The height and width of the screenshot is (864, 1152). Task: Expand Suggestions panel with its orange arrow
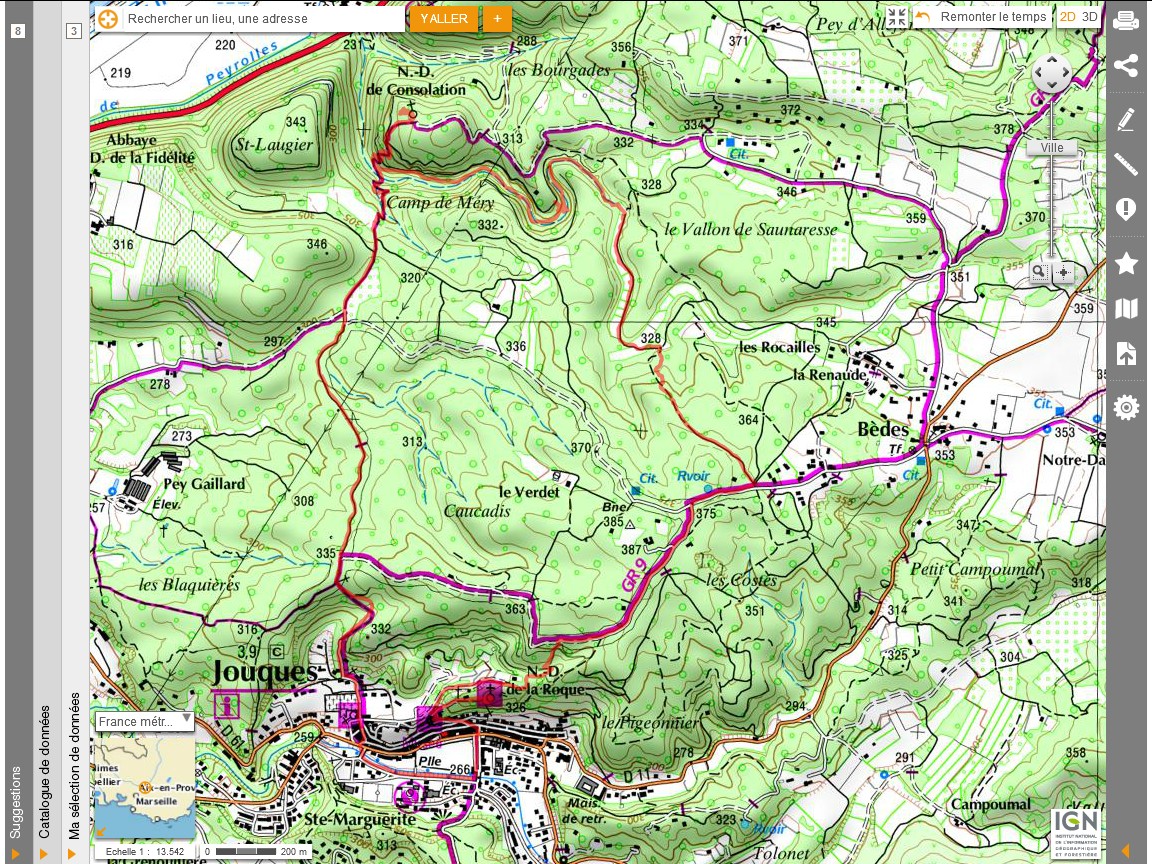[15, 854]
